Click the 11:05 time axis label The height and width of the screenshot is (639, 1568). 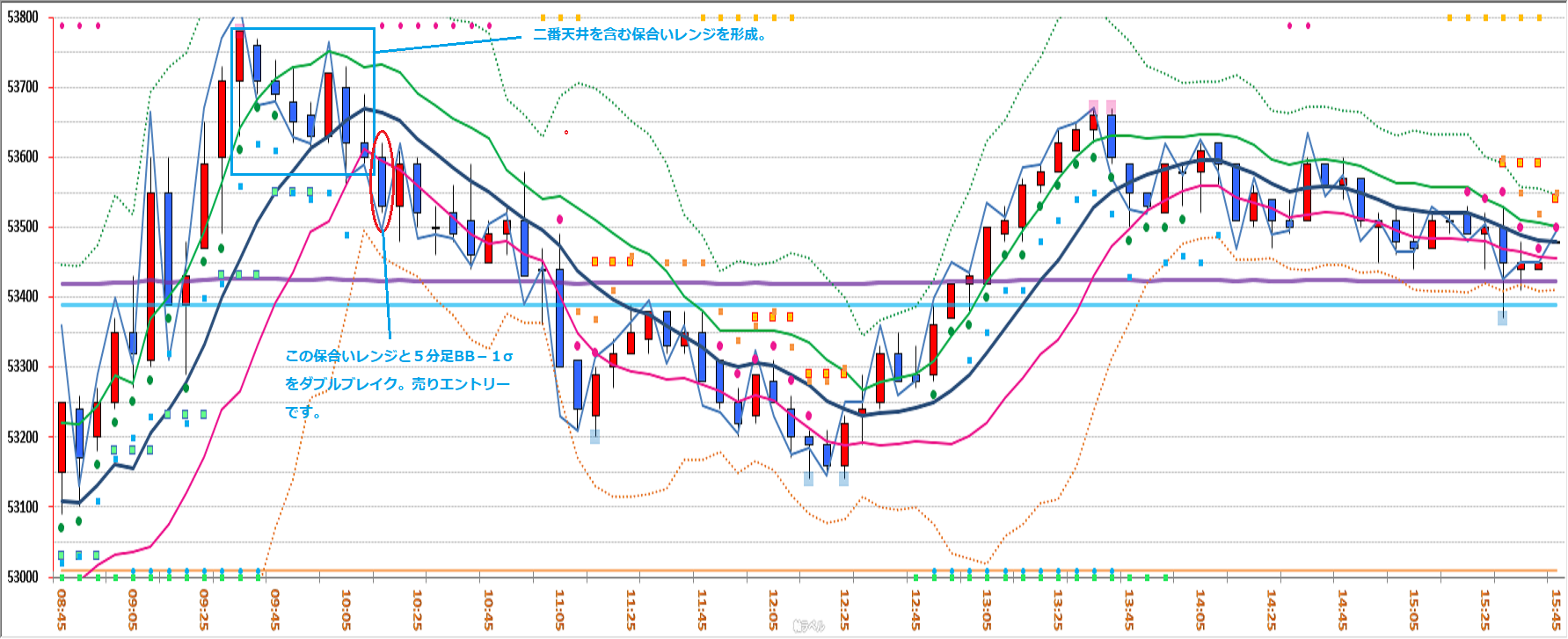(x=559, y=609)
